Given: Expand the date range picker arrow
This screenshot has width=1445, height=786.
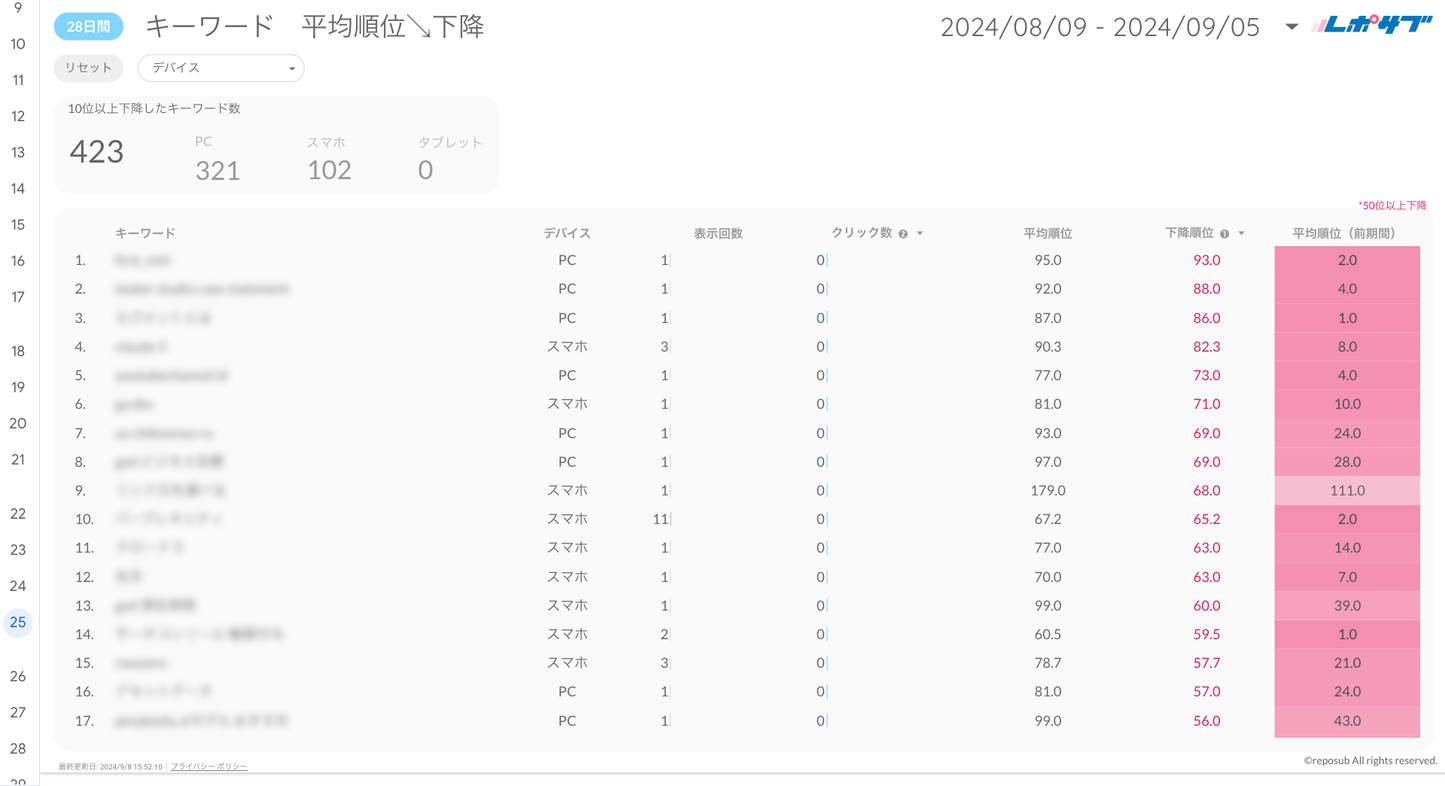Looking at the screenshot, I should coord(1291,27).
